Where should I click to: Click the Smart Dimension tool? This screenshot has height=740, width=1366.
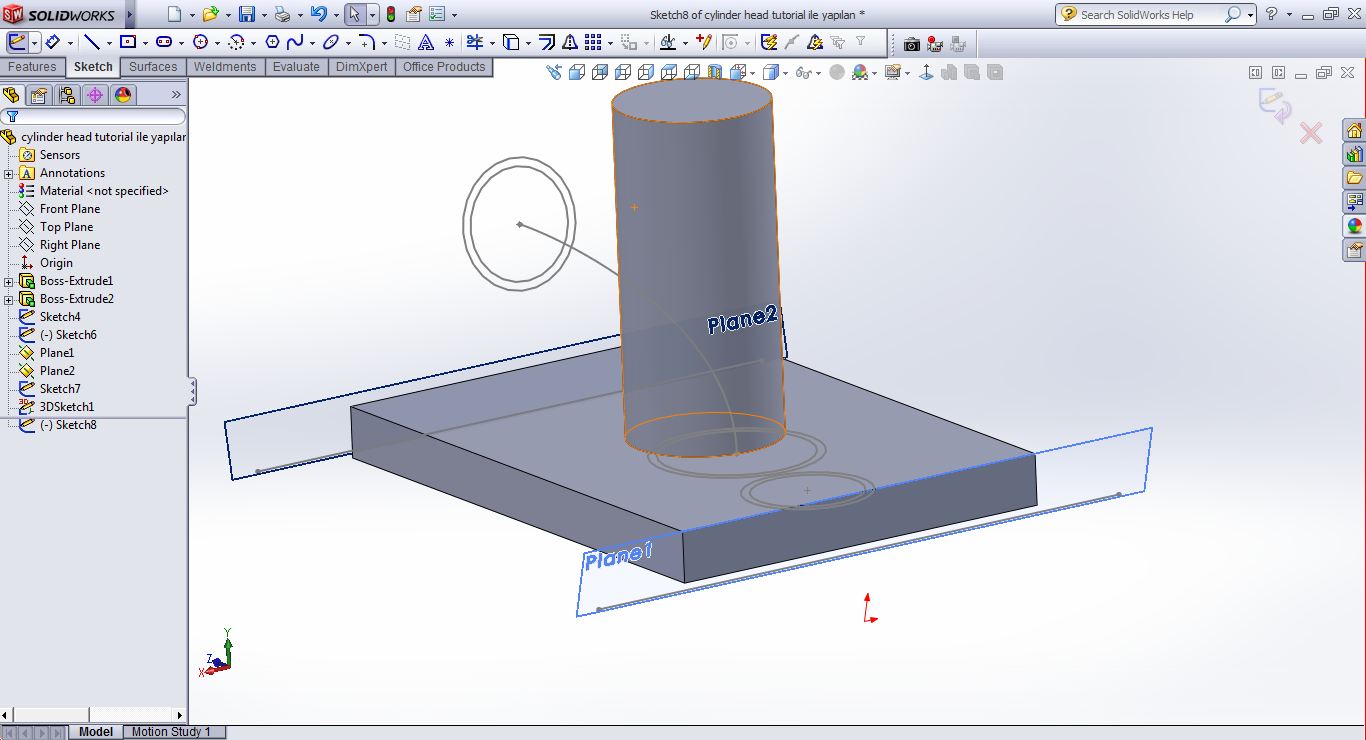53,42
